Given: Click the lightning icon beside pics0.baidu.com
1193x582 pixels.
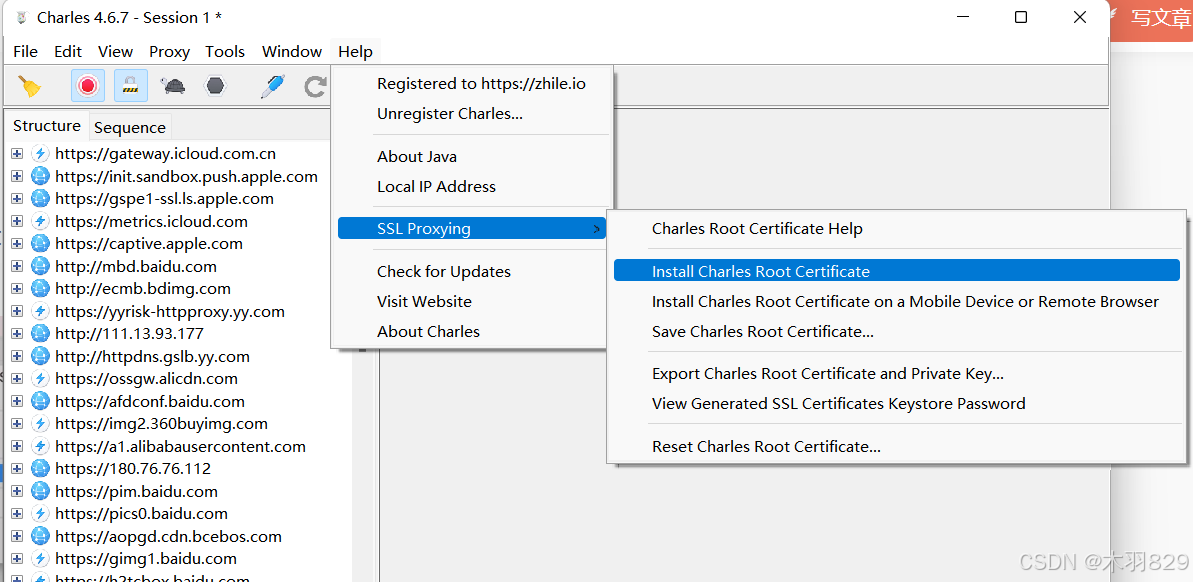Looking at the screenshot, I should point(40,514).
